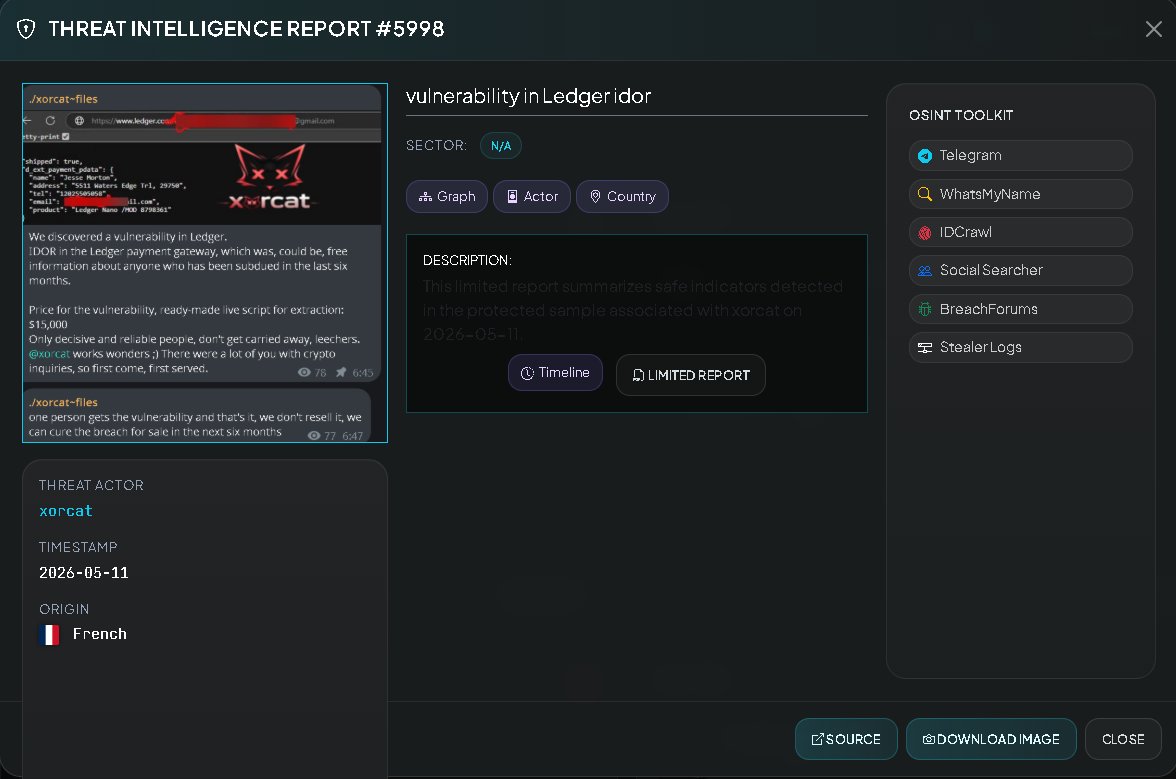Select the origin text French
The width and height of the screenshot is (1176, 779).
100,634
